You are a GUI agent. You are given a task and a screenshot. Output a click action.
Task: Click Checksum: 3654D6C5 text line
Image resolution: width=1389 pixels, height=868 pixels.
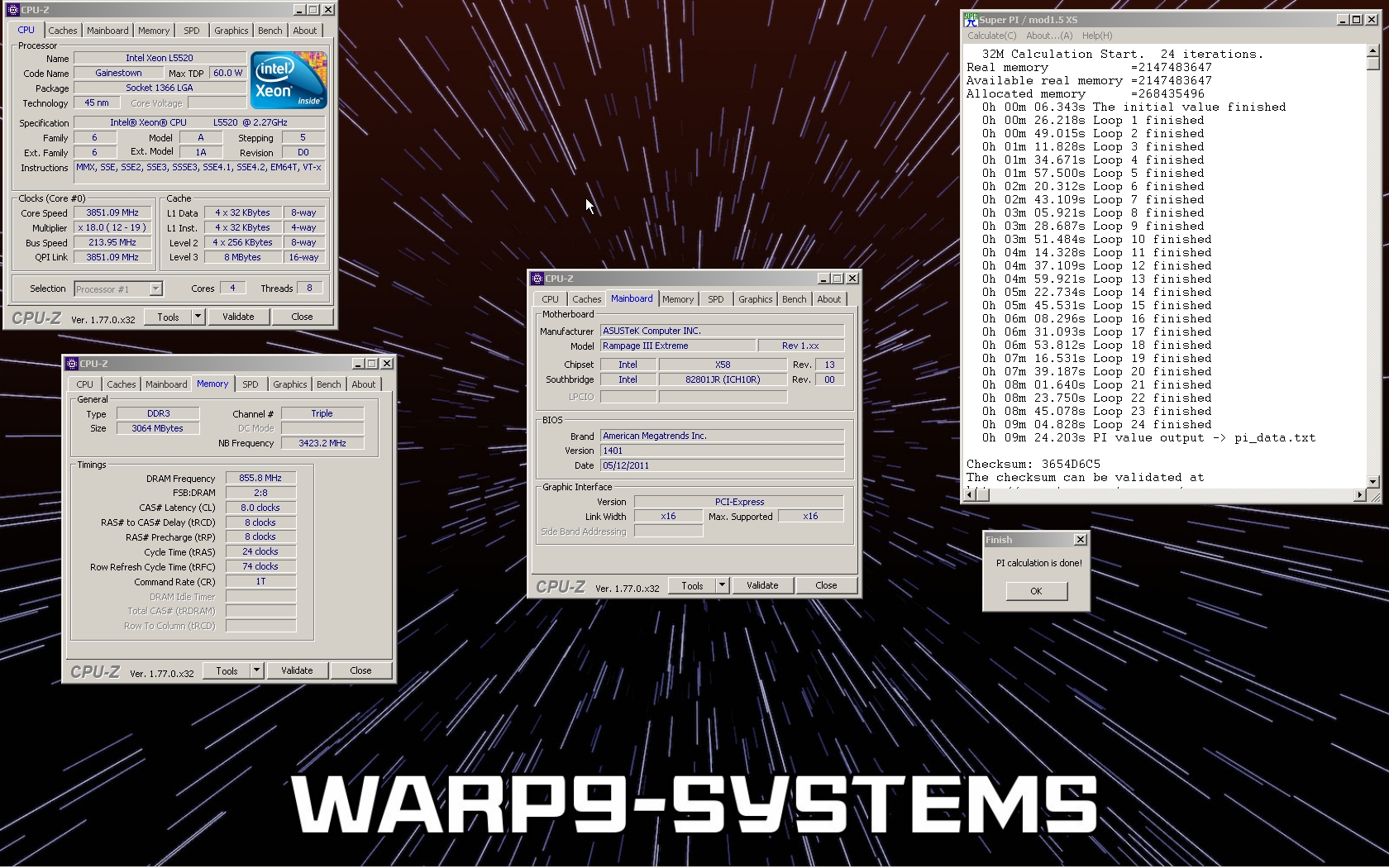1033,465
